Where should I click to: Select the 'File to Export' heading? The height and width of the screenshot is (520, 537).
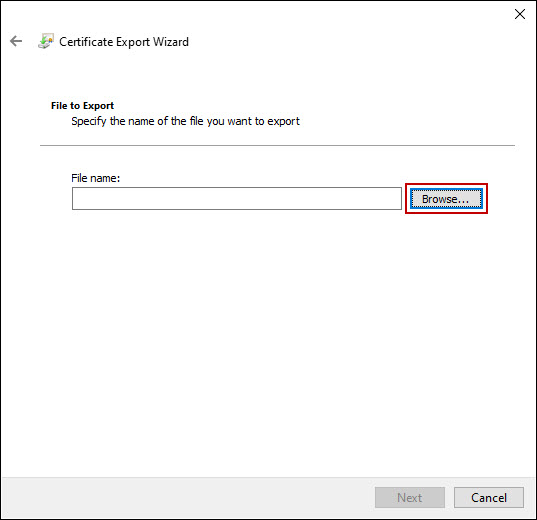click(x=82, y=106)
